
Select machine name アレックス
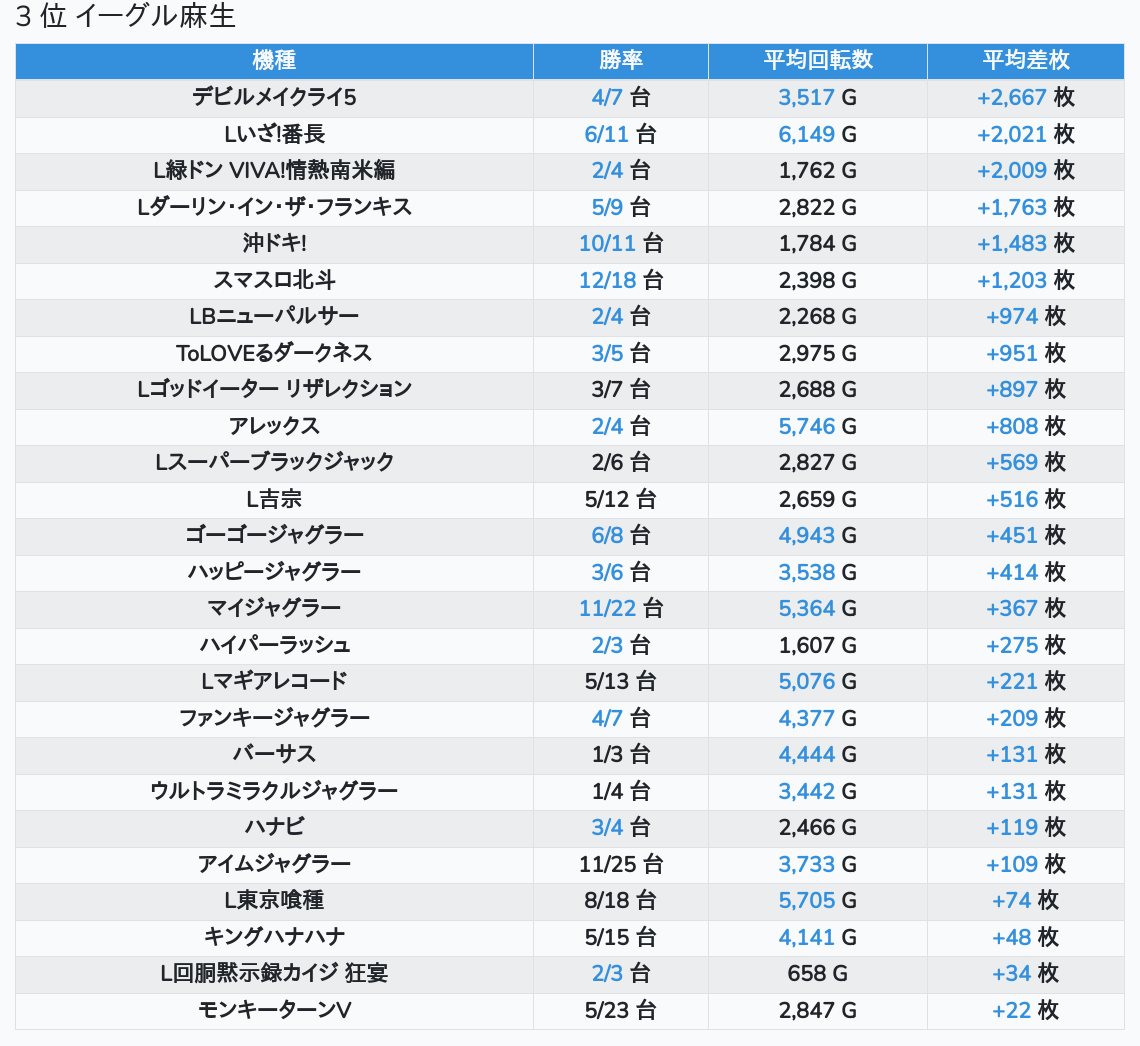pyautogui.click(x=274, y=426)
